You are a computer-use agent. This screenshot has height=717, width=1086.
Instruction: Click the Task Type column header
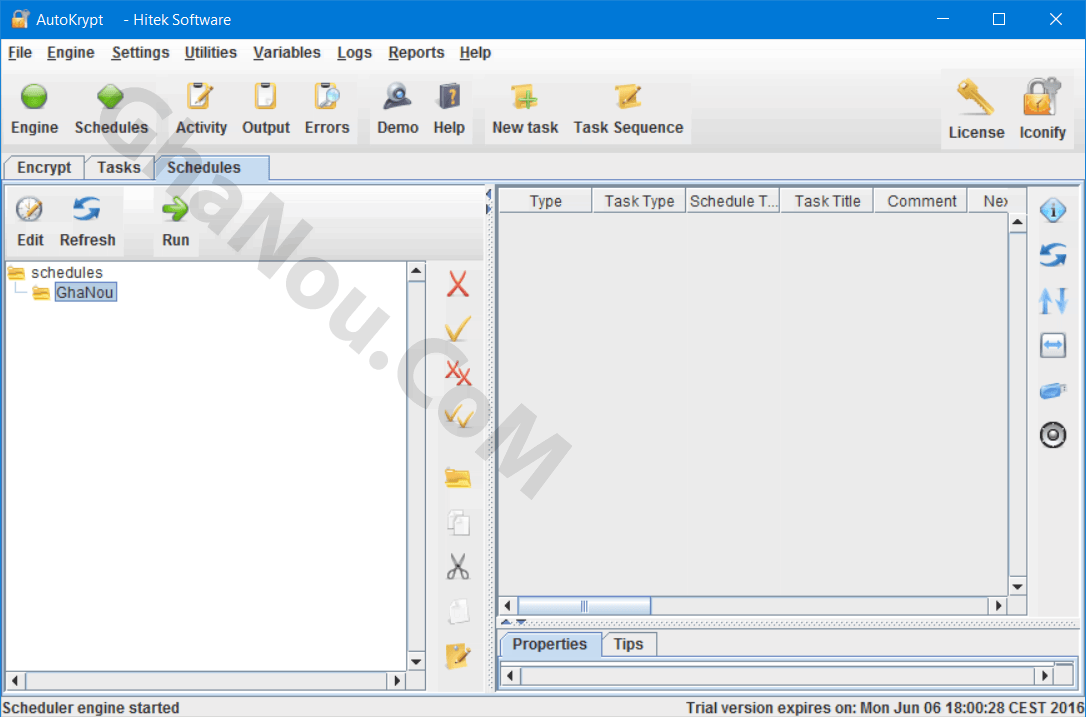[x=639, y=202]
